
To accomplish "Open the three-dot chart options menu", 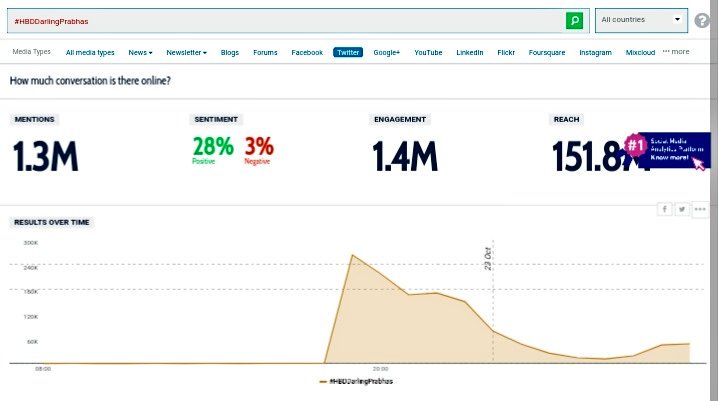I will click(700, 209).
